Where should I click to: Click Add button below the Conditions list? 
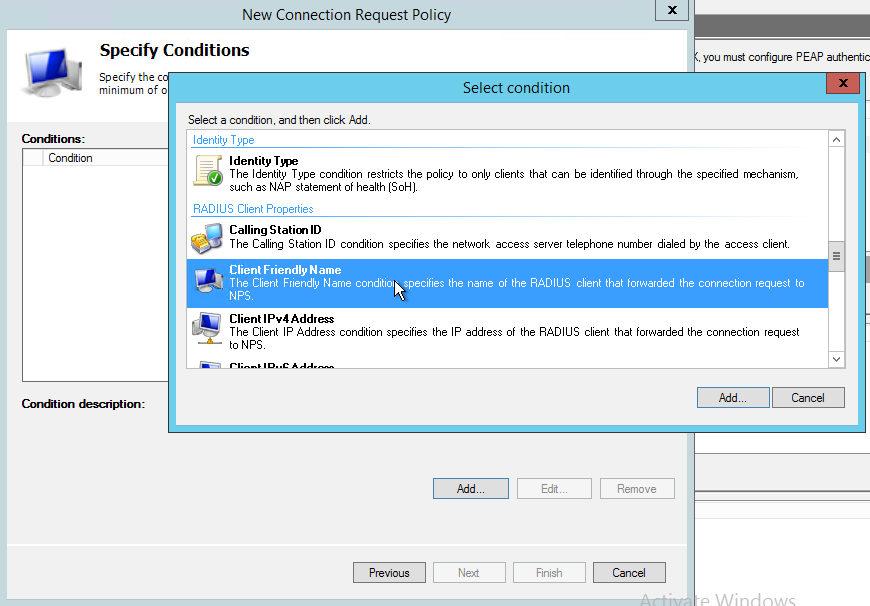click(470, 489)
